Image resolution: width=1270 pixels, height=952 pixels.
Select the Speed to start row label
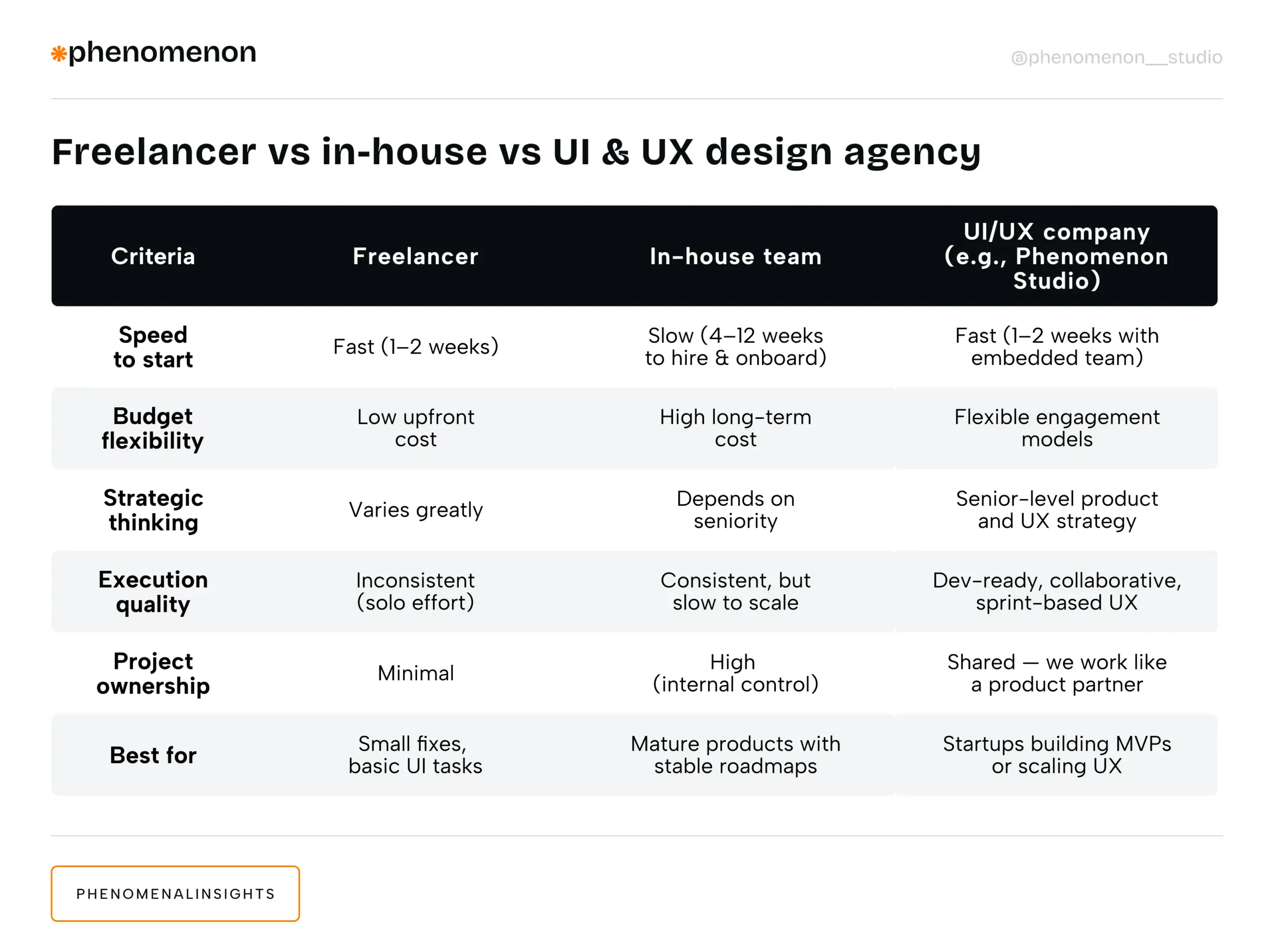tap(153, 347)
